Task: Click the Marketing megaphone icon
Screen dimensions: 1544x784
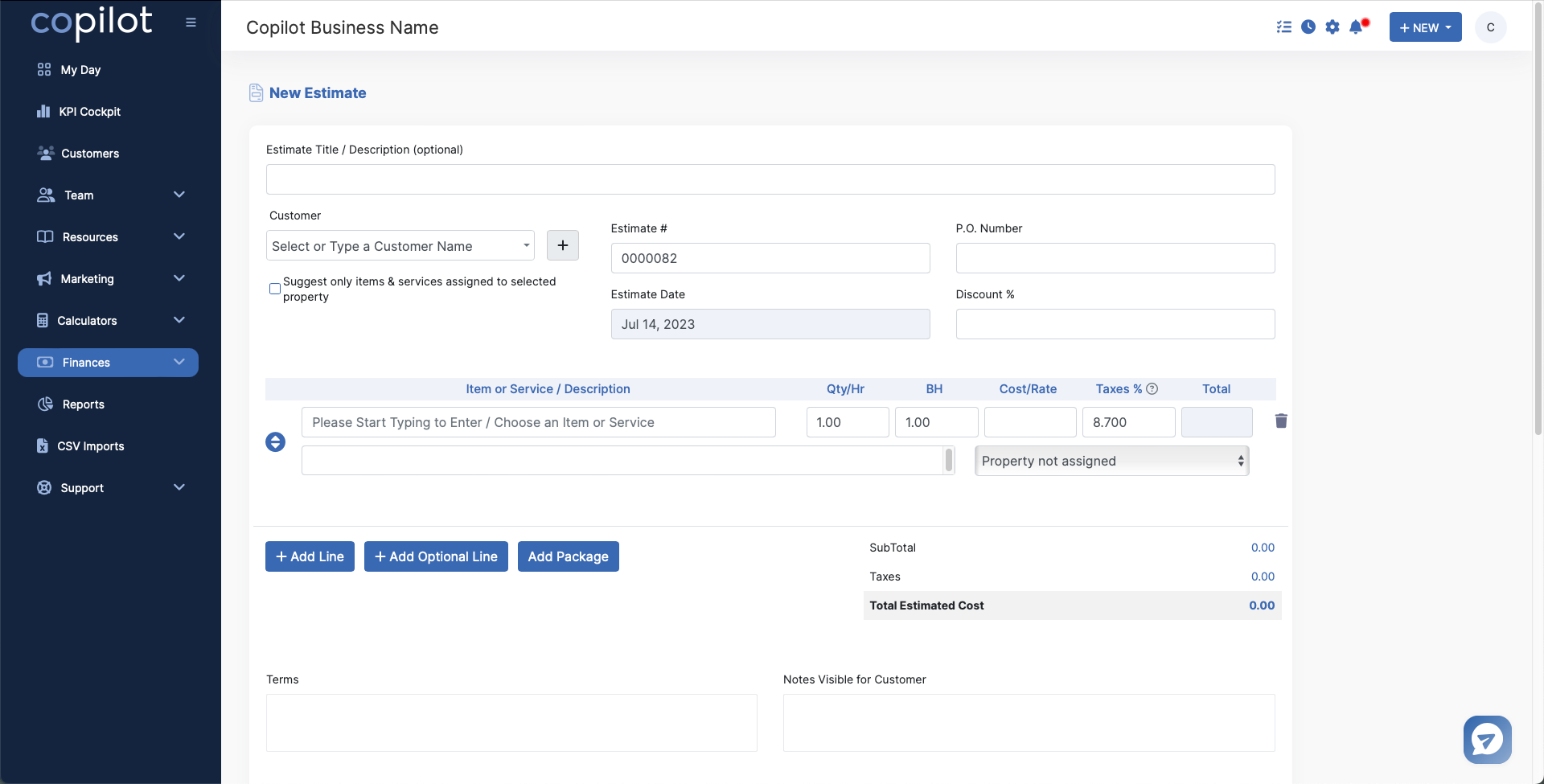Action: click(44, 279)
